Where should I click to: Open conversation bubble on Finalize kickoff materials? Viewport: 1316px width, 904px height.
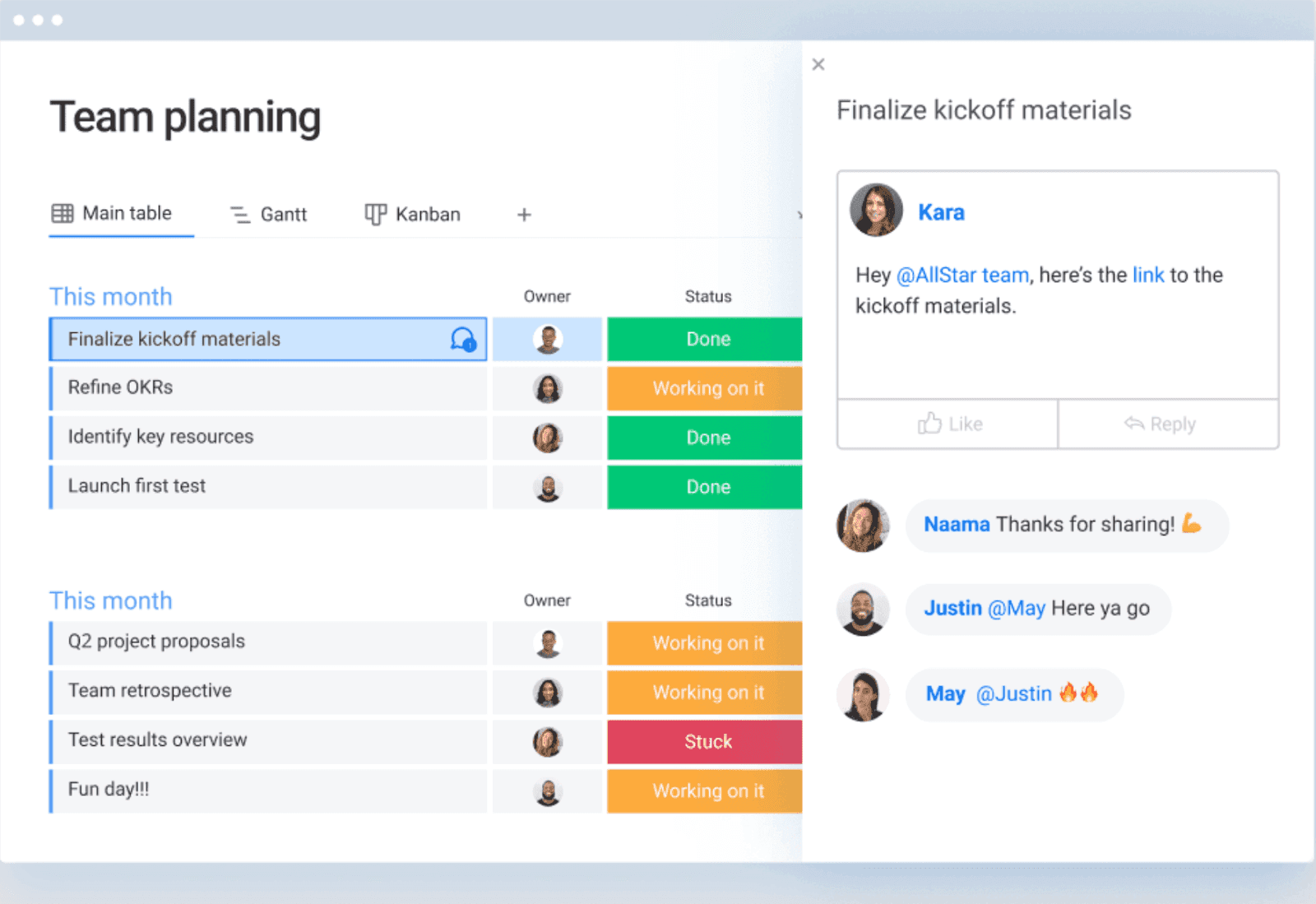[463, 339]
